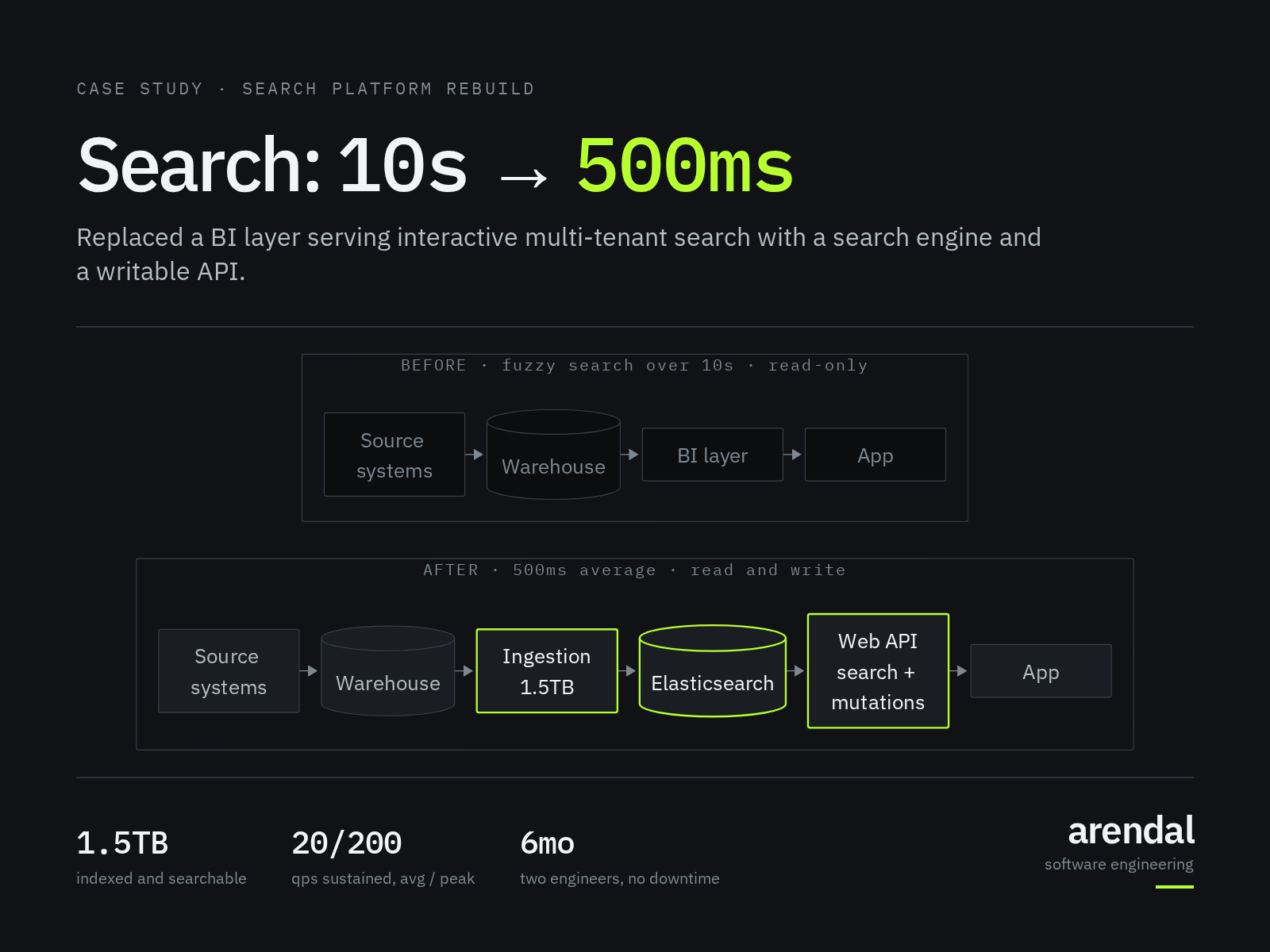The height and width of the screenshot is (952, 1270).
Task: Click the 'BEFORE · fuzzy search over 10s' label
Action: point(634,365)
